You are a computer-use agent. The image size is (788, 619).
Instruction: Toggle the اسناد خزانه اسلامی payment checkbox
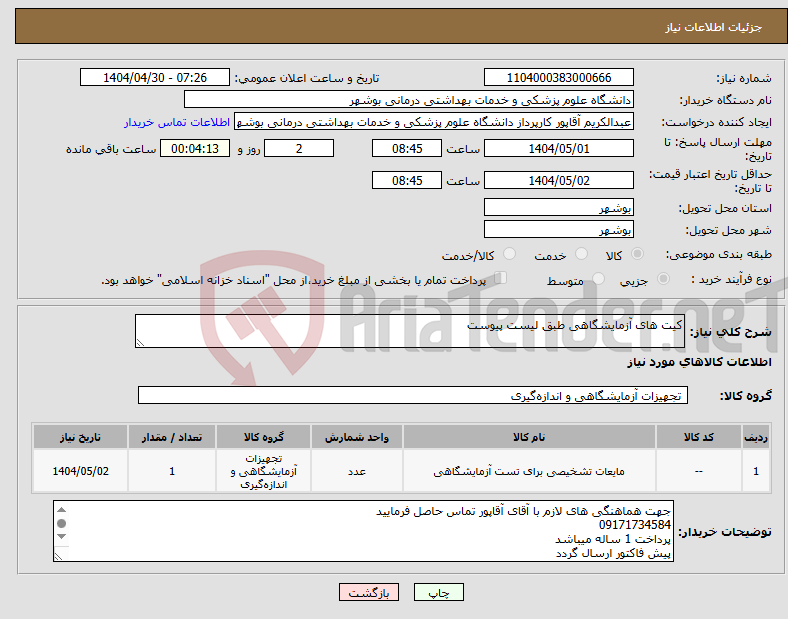point(501,277)
